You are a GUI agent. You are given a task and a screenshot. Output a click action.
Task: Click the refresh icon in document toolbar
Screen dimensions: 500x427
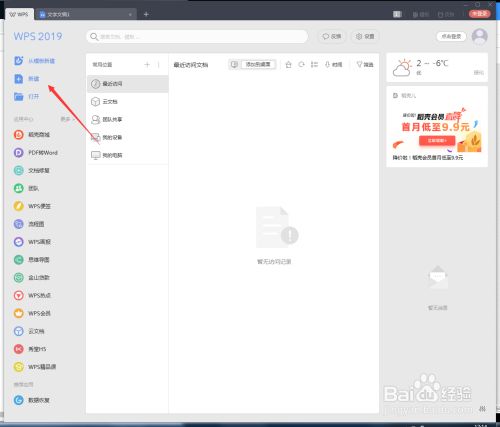[x=301, y=64]
